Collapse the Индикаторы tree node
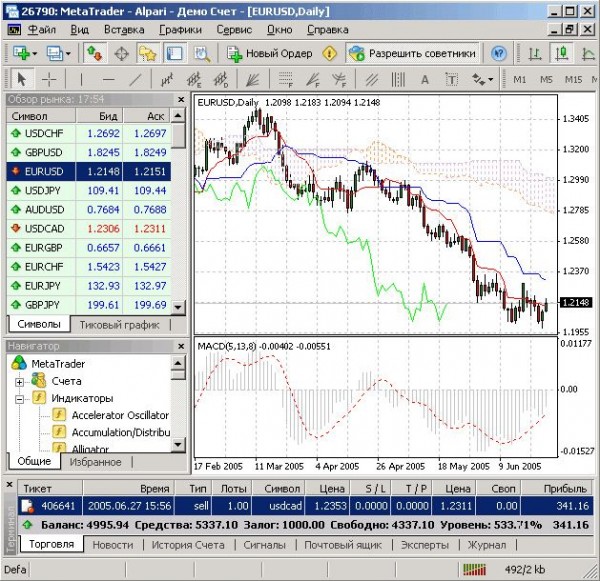Viewport: 600px width, 581px height. (x=19, y=398)
